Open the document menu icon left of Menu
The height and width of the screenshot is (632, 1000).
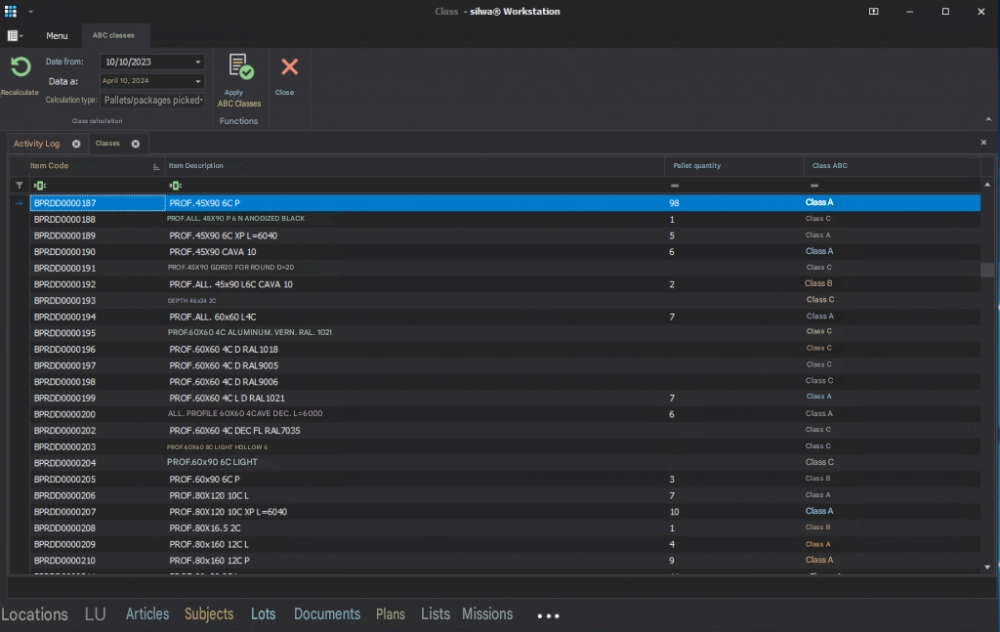(14, 36)
